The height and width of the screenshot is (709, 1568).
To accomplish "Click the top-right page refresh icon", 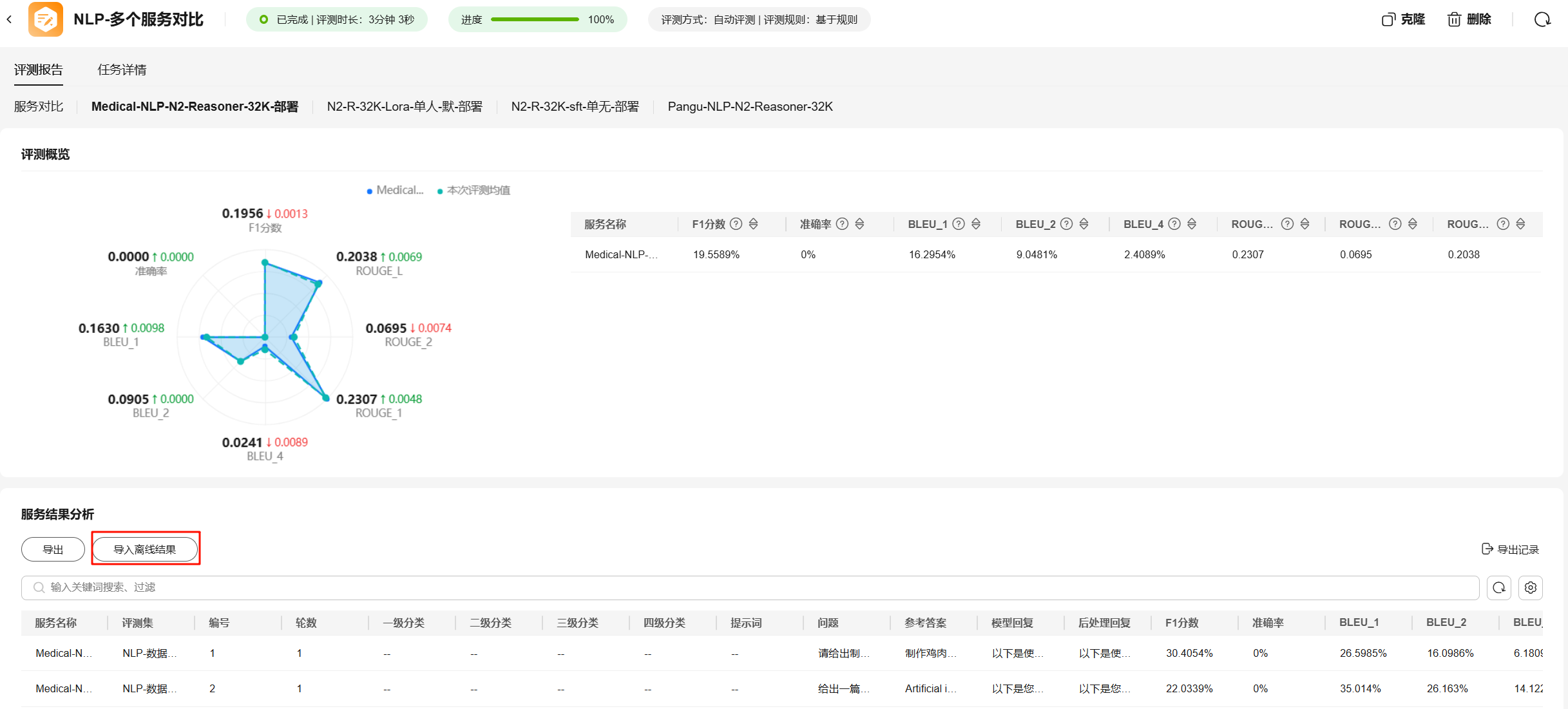I will (1542, 19).
